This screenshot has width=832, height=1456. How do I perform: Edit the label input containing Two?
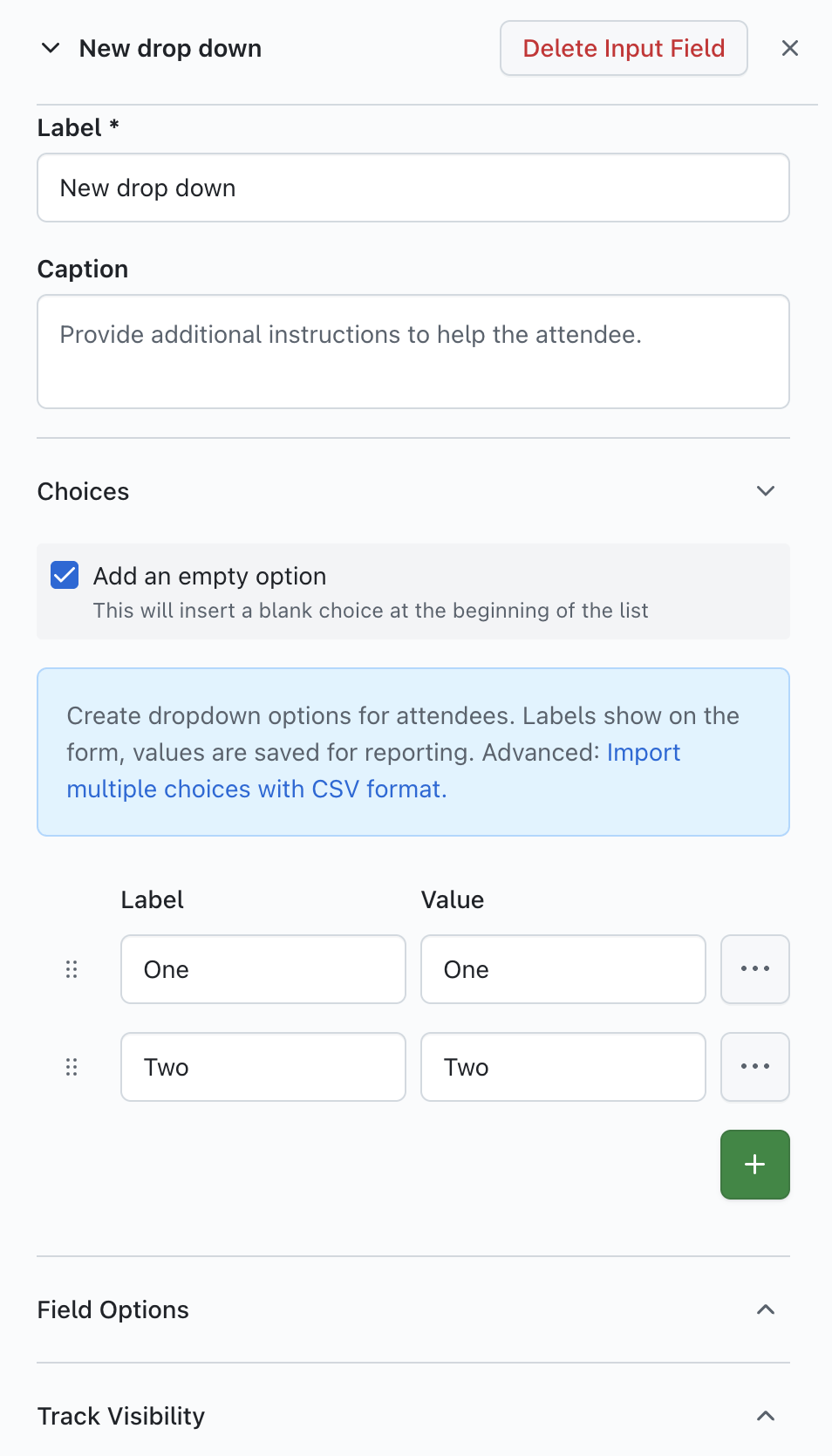(263, 1067)
